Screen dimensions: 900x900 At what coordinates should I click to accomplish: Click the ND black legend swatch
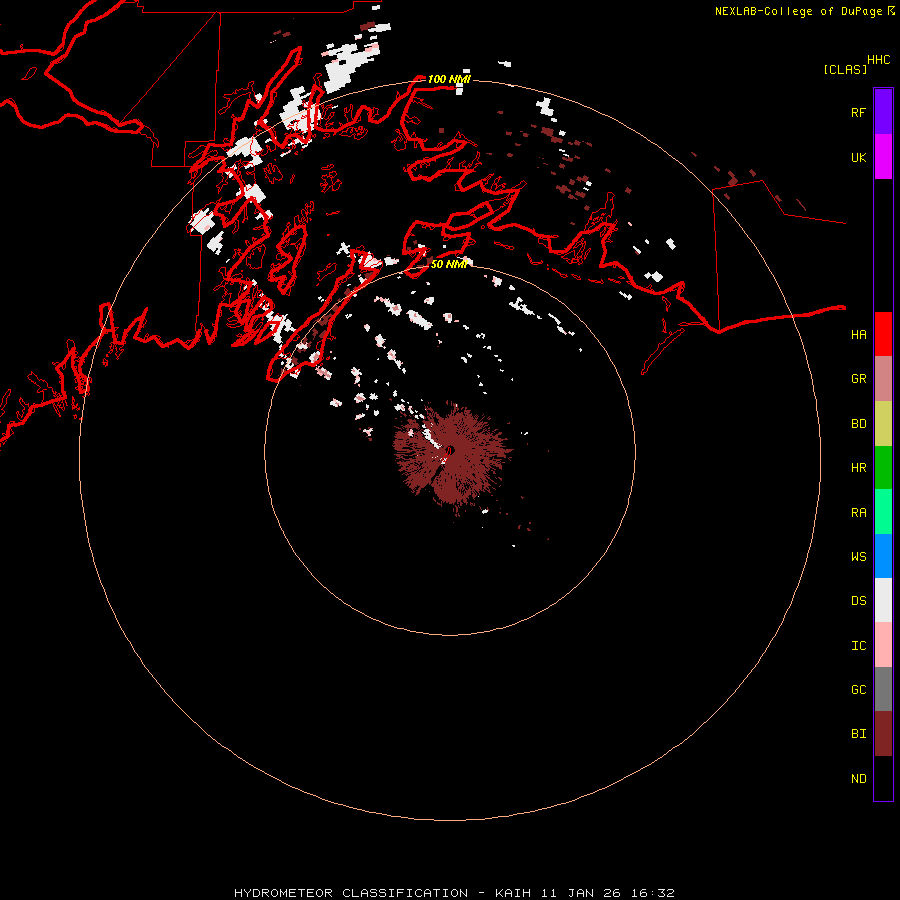883,778
